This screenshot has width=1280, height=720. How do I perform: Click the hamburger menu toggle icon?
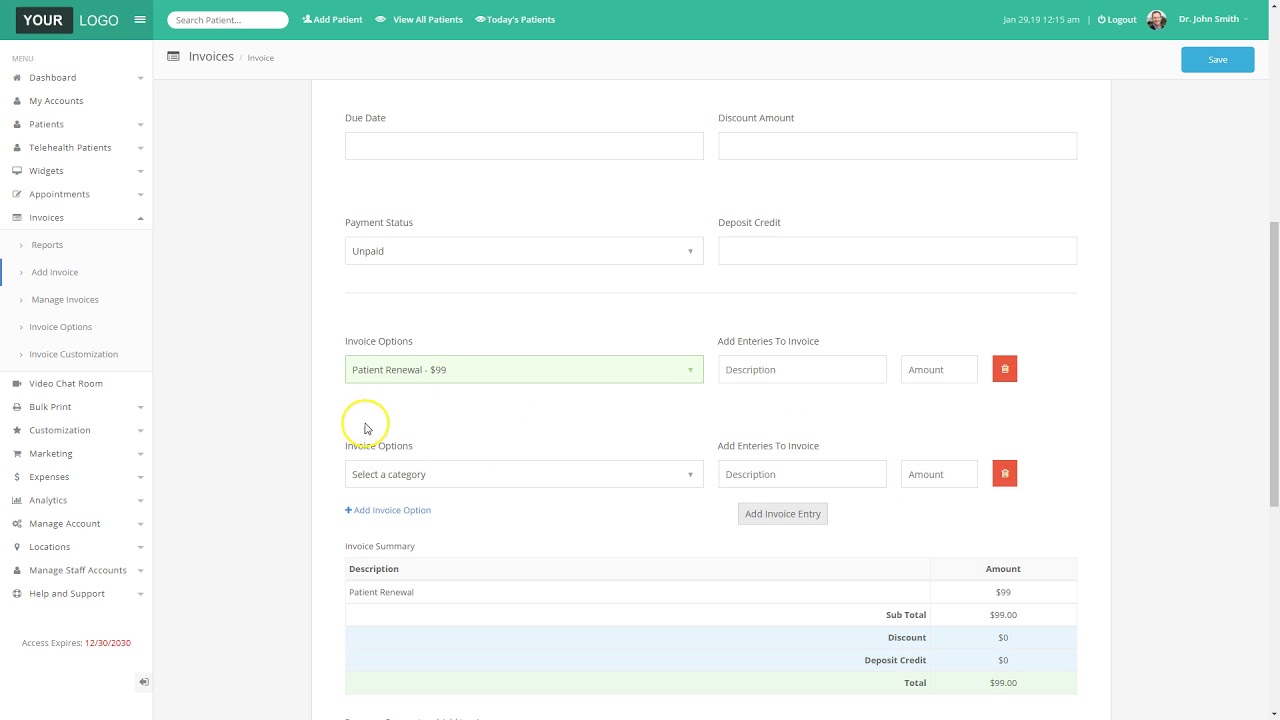coord(140,20)
